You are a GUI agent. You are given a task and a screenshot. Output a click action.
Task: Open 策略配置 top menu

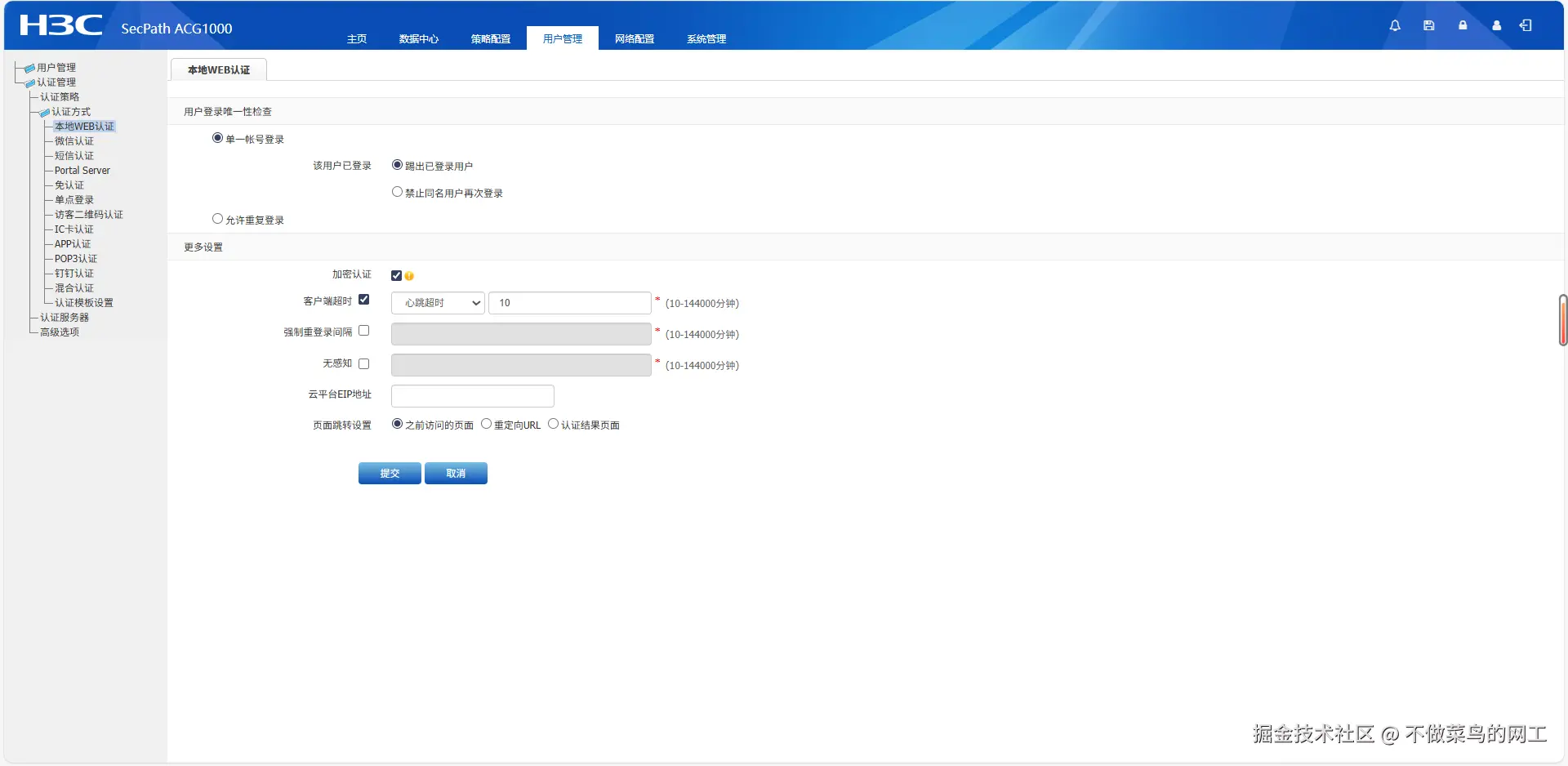491,38
